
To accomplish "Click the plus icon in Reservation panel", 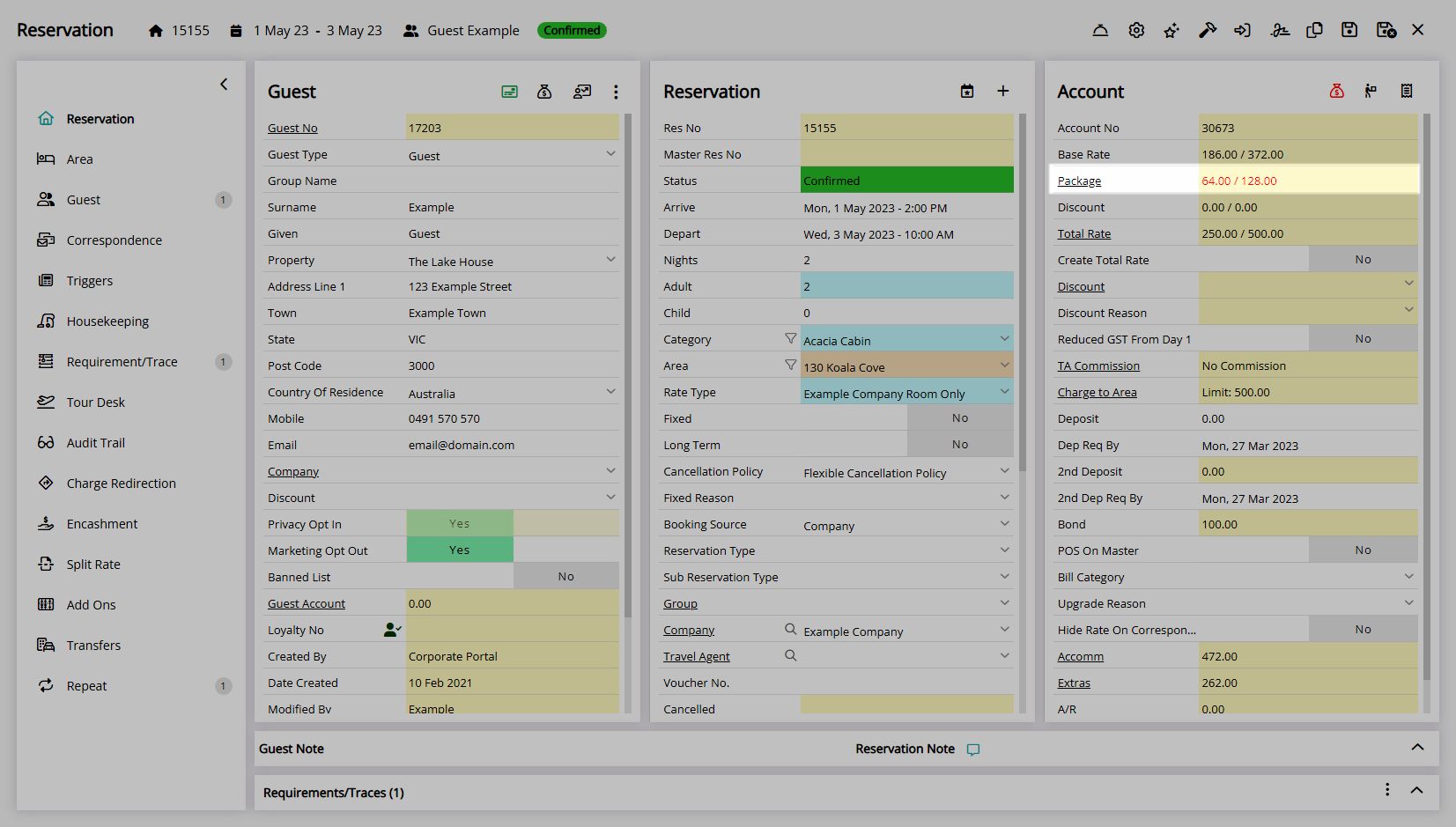I will tap(1002, 92).
